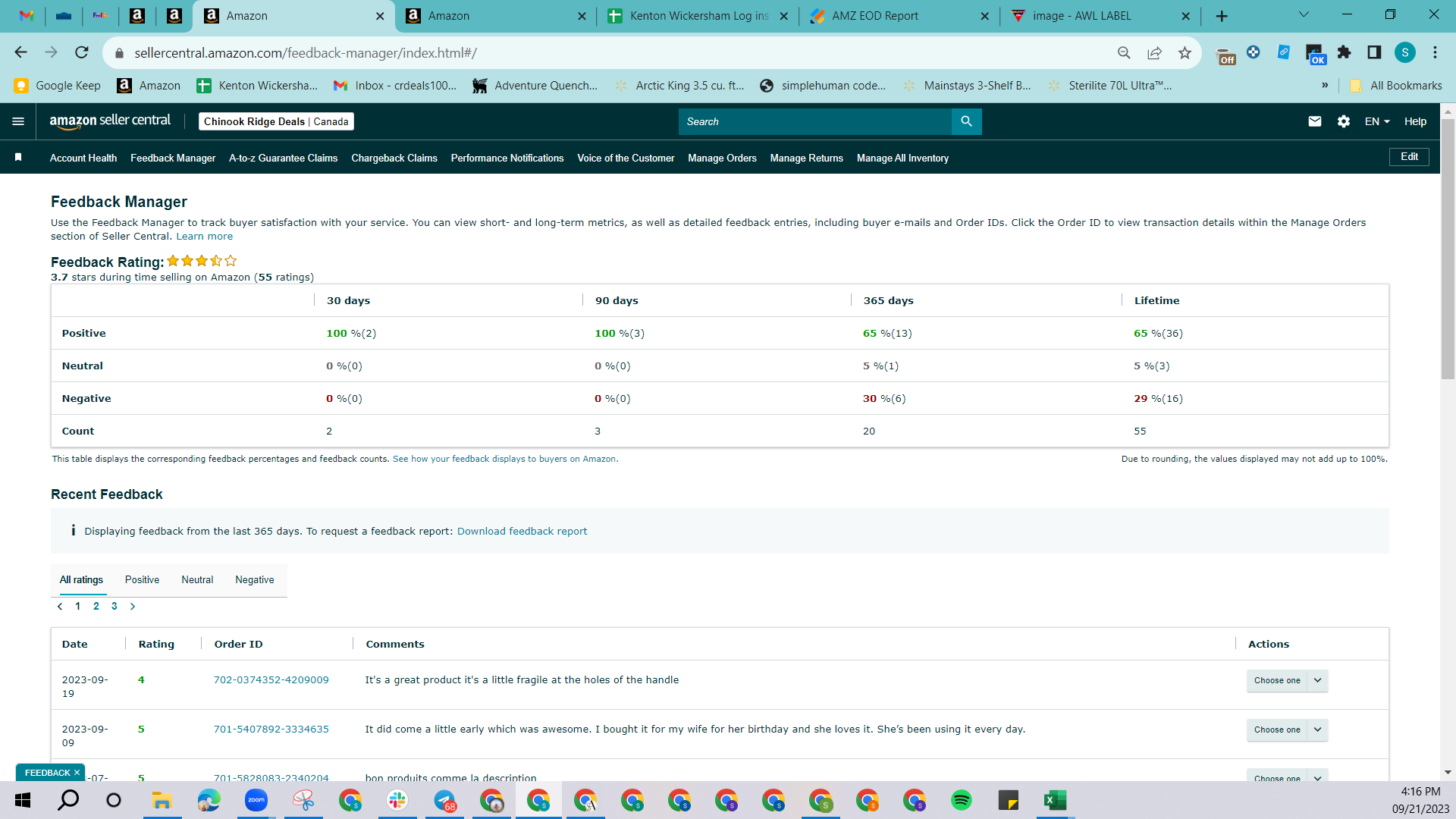
Task: Click the Seller Central search magnifier button
Action: pos(966,121)
